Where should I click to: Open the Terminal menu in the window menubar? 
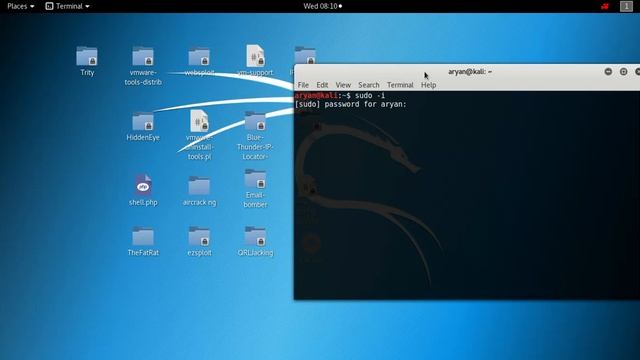tap(400, 85)
